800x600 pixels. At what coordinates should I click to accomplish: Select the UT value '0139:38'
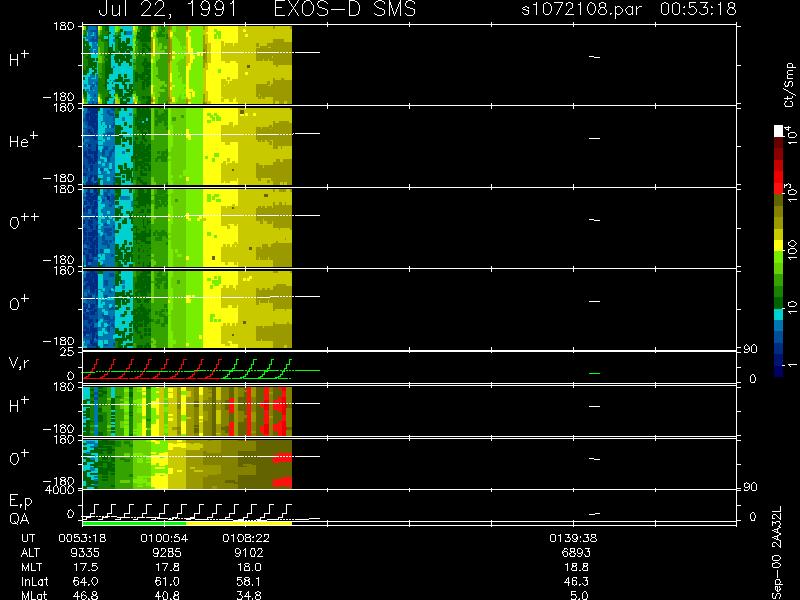(573, 538)
